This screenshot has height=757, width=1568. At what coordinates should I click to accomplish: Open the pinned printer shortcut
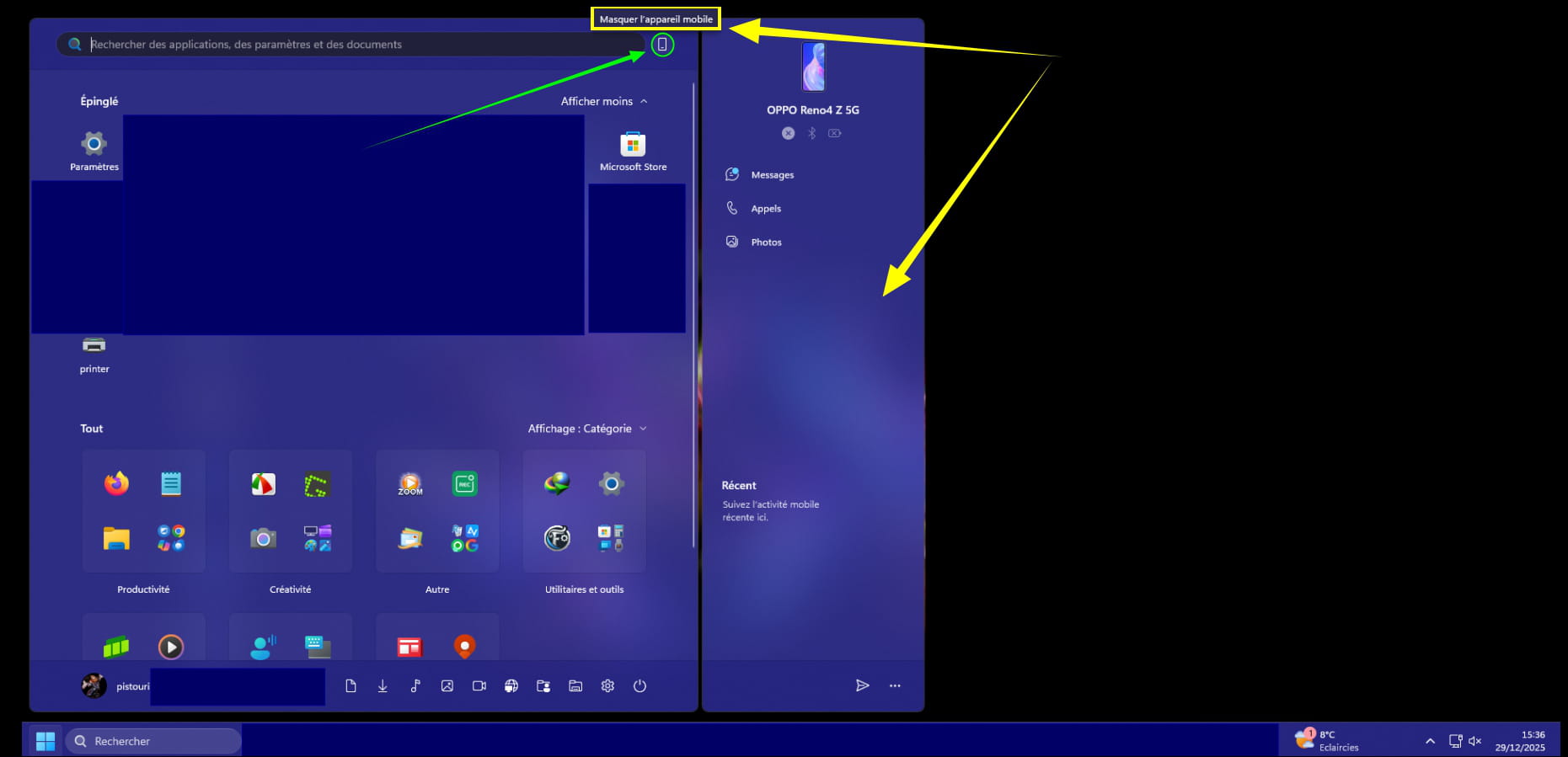(94, 354)
